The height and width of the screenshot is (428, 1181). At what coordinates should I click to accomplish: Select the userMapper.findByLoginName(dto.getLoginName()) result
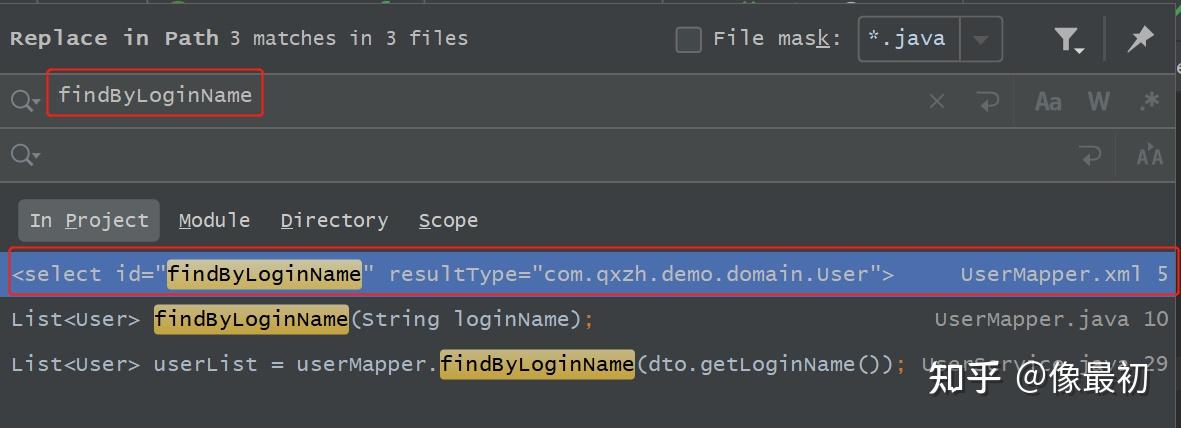pyautogui.click(x=590, y=365)
